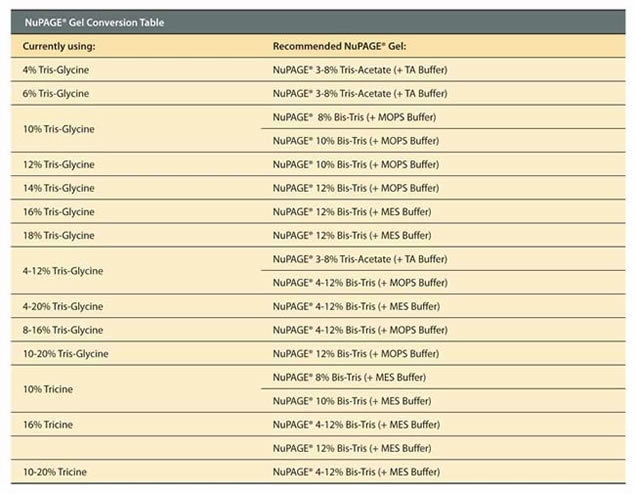Click the 8% Bis-Tris MOPS Buffer recommendation
The image size is (635, 494).
pyautogui.click(x=354, y=117)
